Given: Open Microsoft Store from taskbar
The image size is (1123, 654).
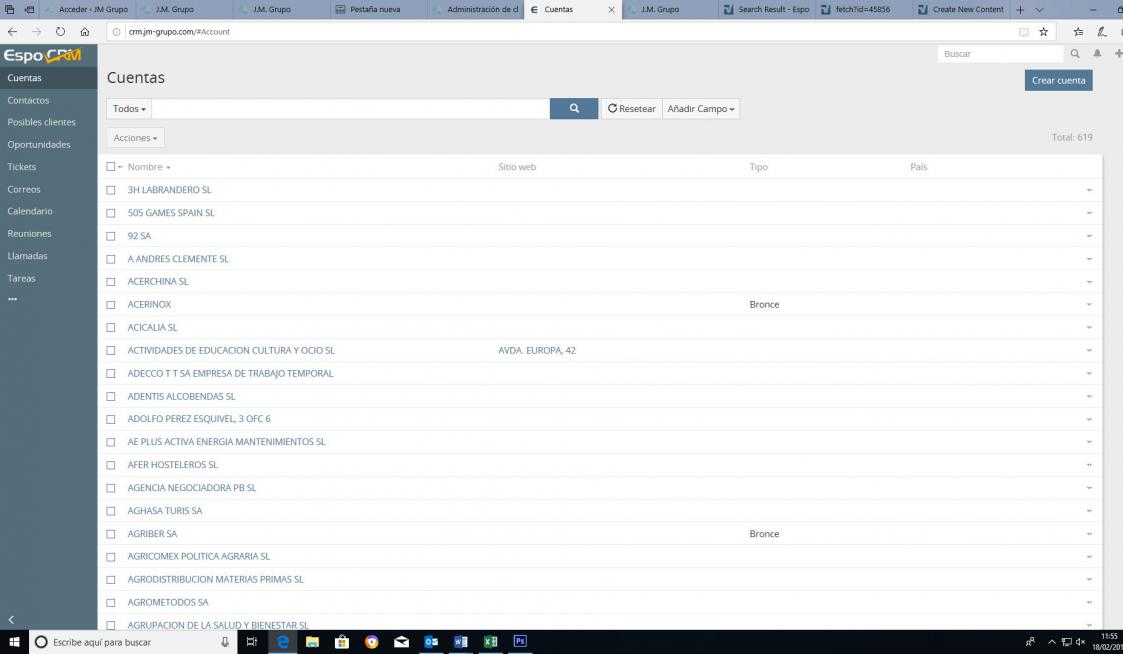Looking at the screenshot, I should 342,642.
